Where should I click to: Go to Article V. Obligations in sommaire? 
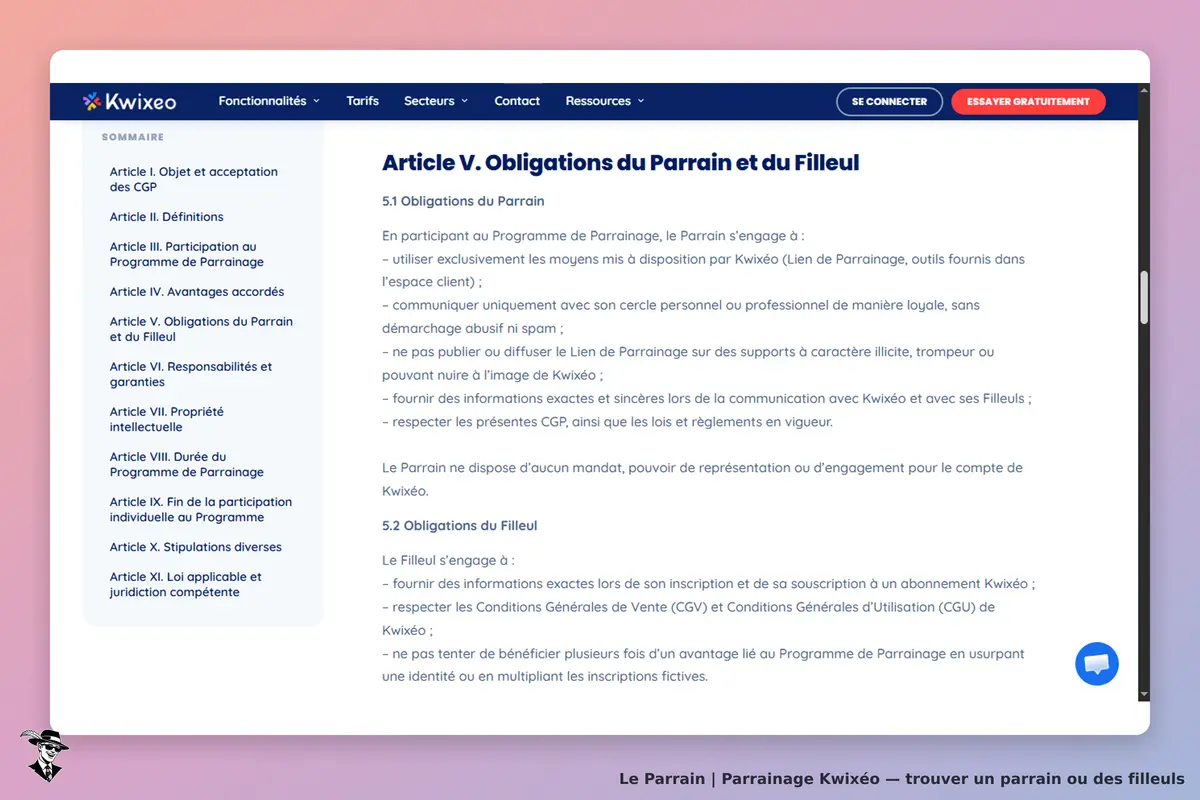[x=201, y=329]
